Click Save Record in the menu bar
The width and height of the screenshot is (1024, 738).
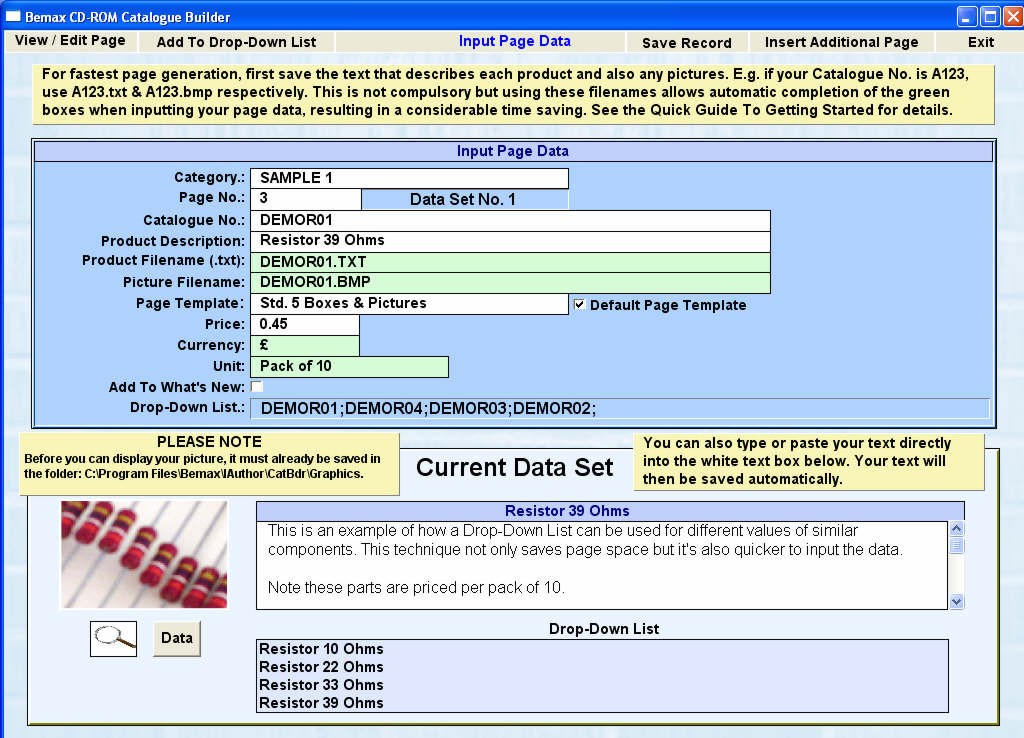[x=686, y=43]
